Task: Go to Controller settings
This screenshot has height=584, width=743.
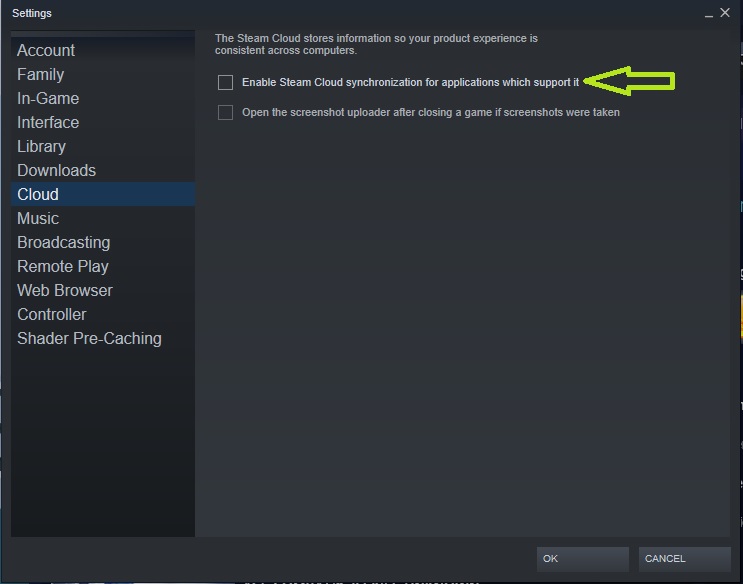Action: 52,314
